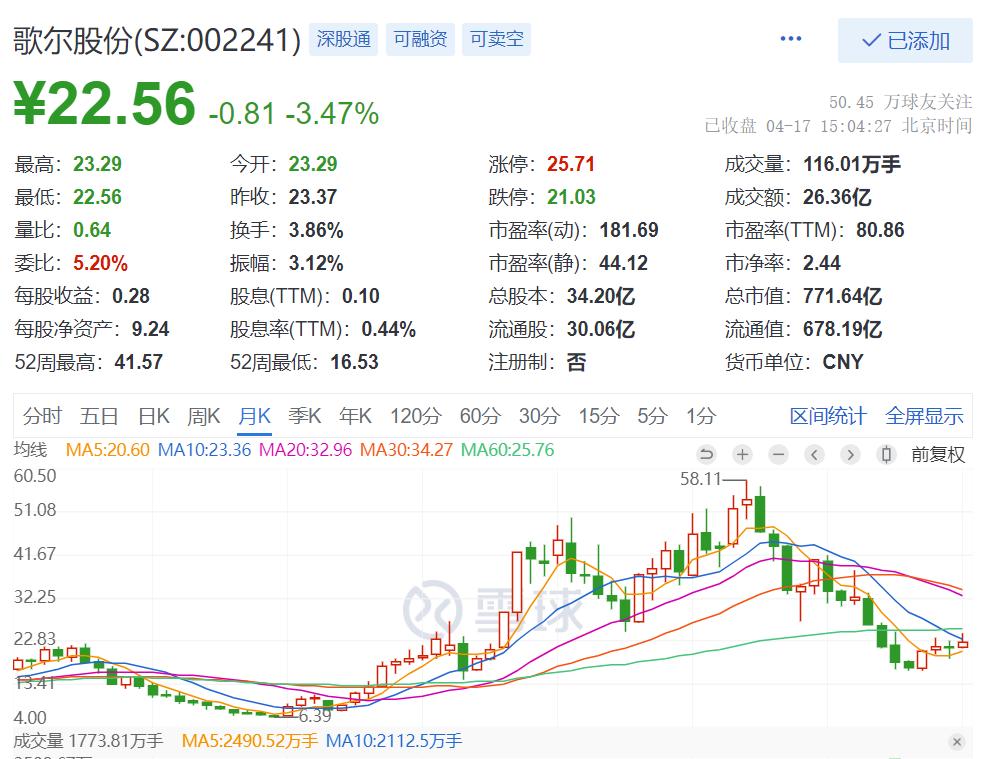Click the 深股通 tag

coord(344,39)
